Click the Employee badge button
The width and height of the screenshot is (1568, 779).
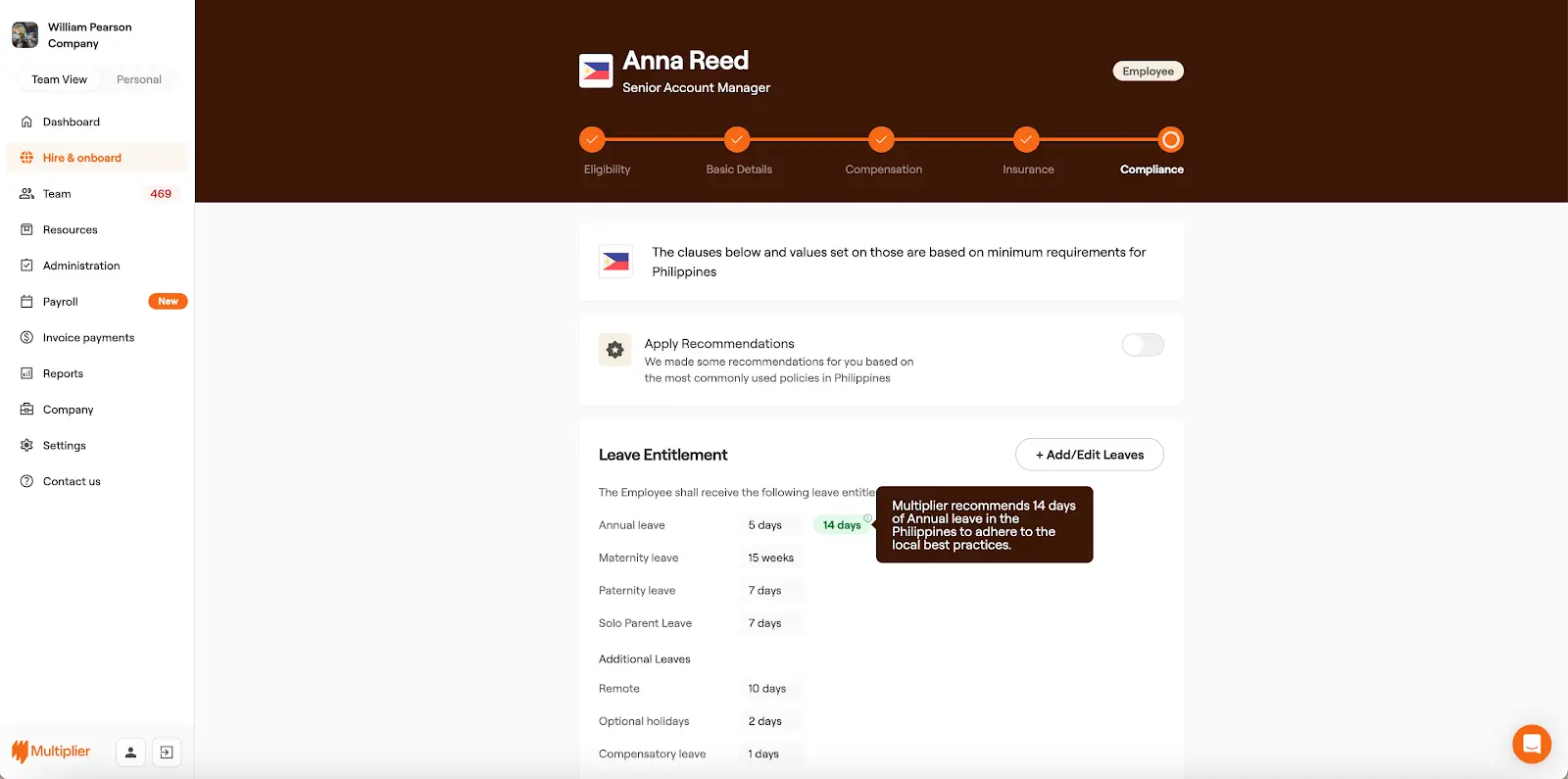click(1149, 72)
